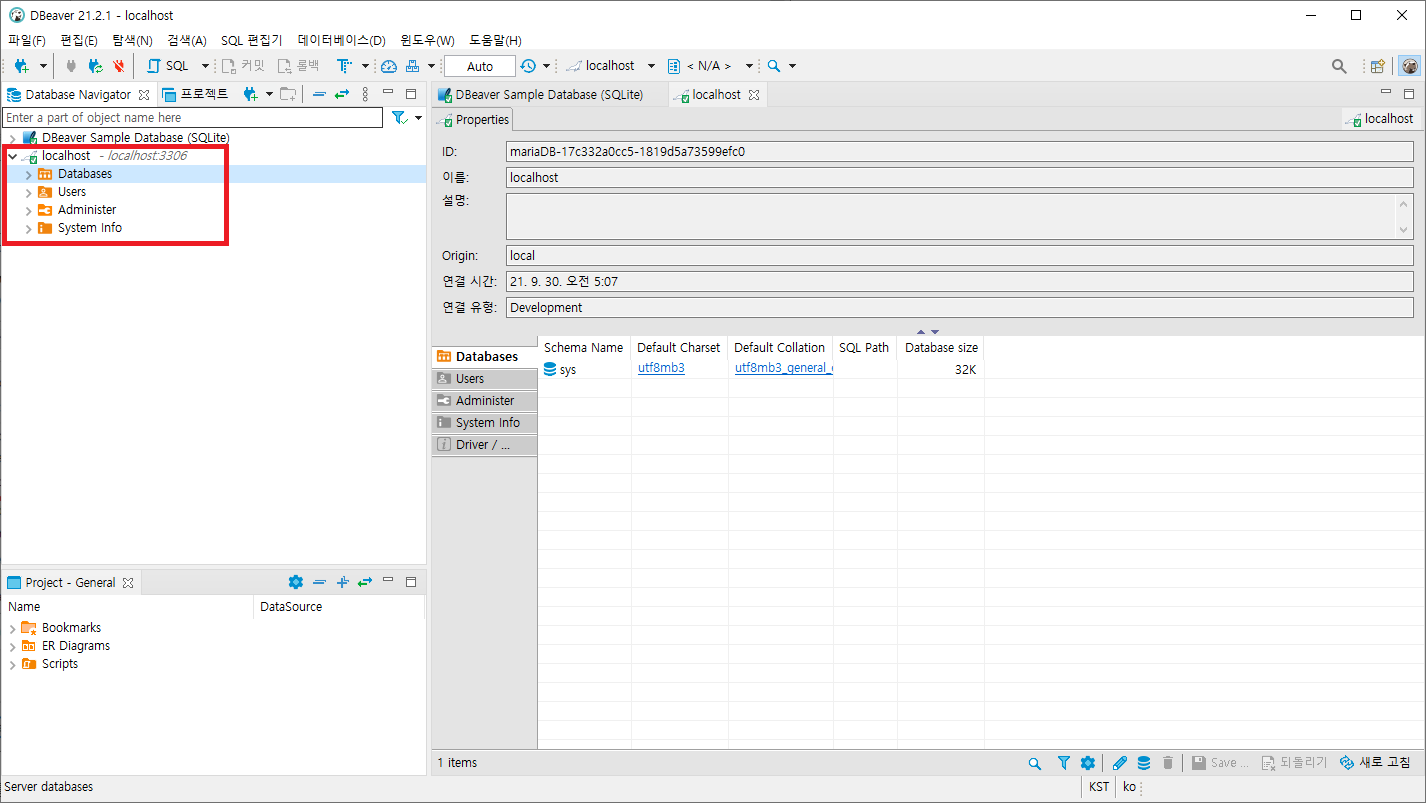The width and height of the screenshot is (1426, 803).
Task: Open the 파일(F) menu
Action: click(27, 41)
